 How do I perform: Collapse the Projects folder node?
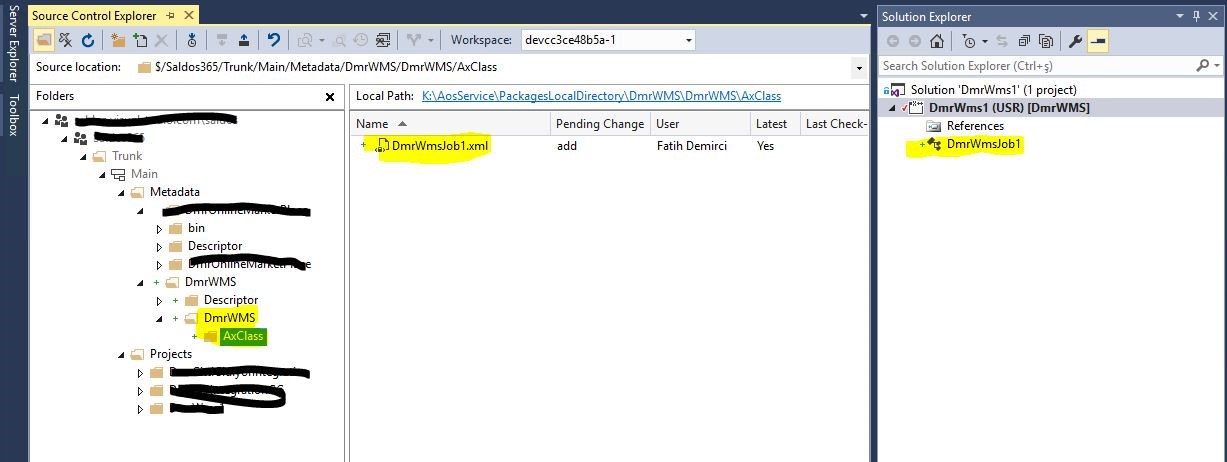tap(122, 354)
